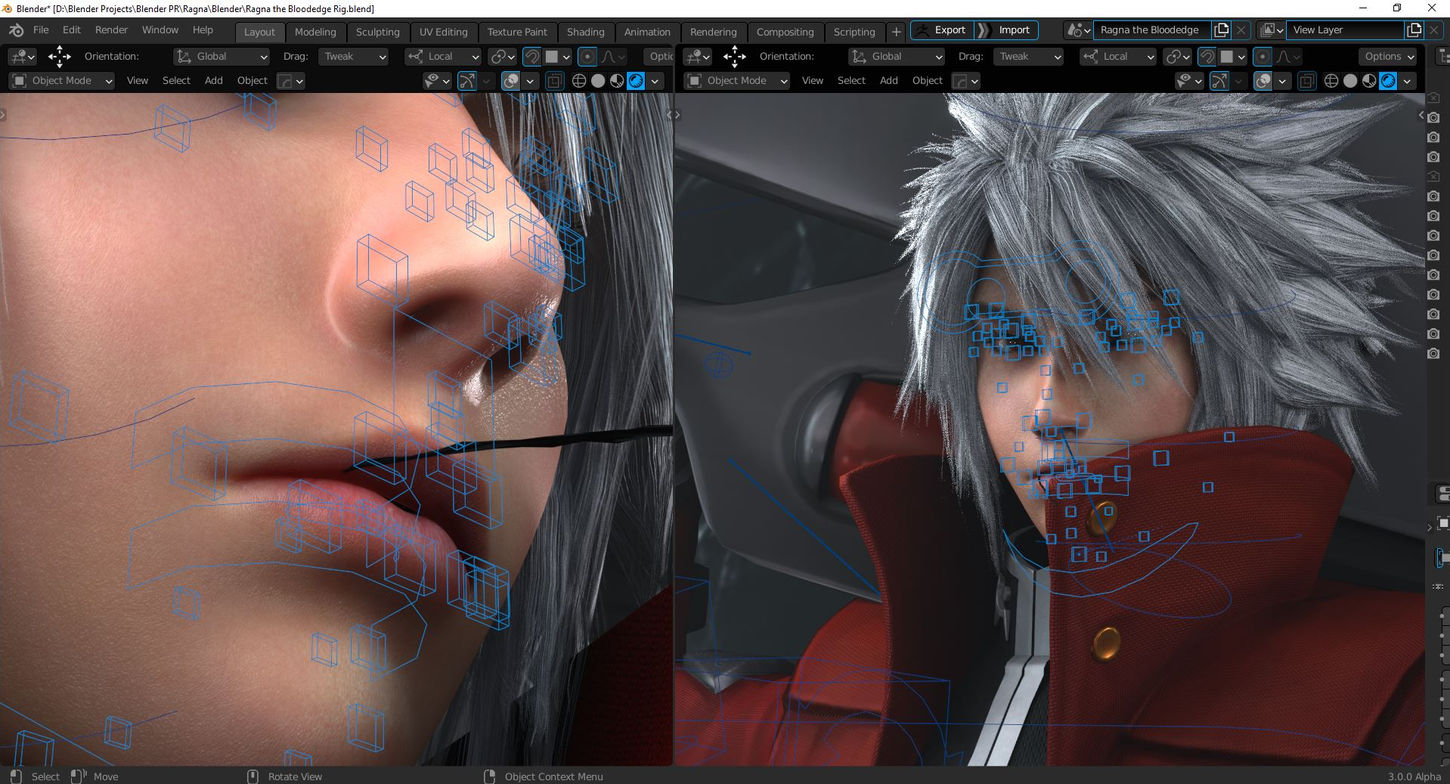Toggle X-ray in left viewport
Image resolution: width=1450 pixels, height=784 pixels.
coord(553,80)
